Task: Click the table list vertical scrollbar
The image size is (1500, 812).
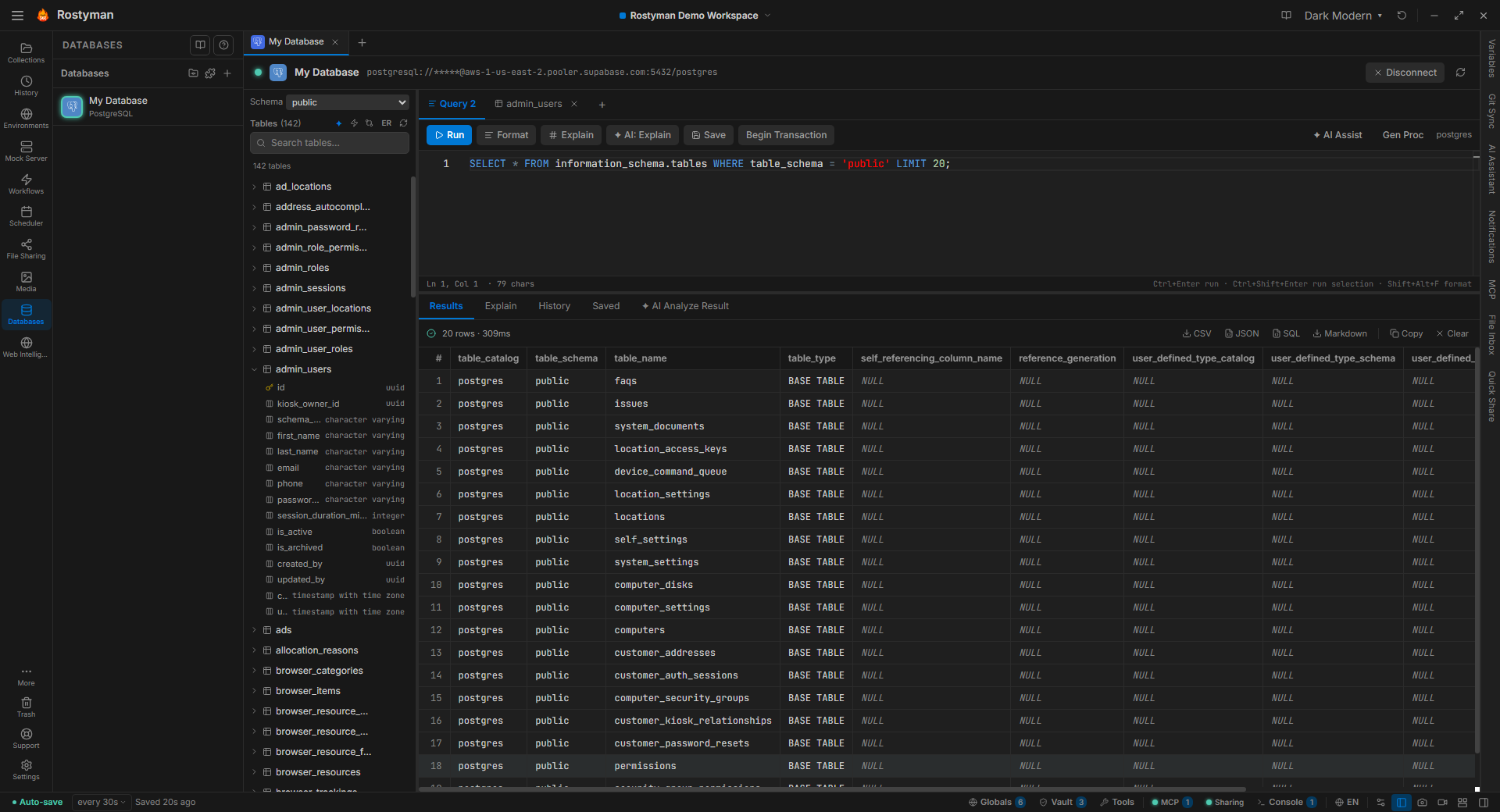Action: (412, 237)
